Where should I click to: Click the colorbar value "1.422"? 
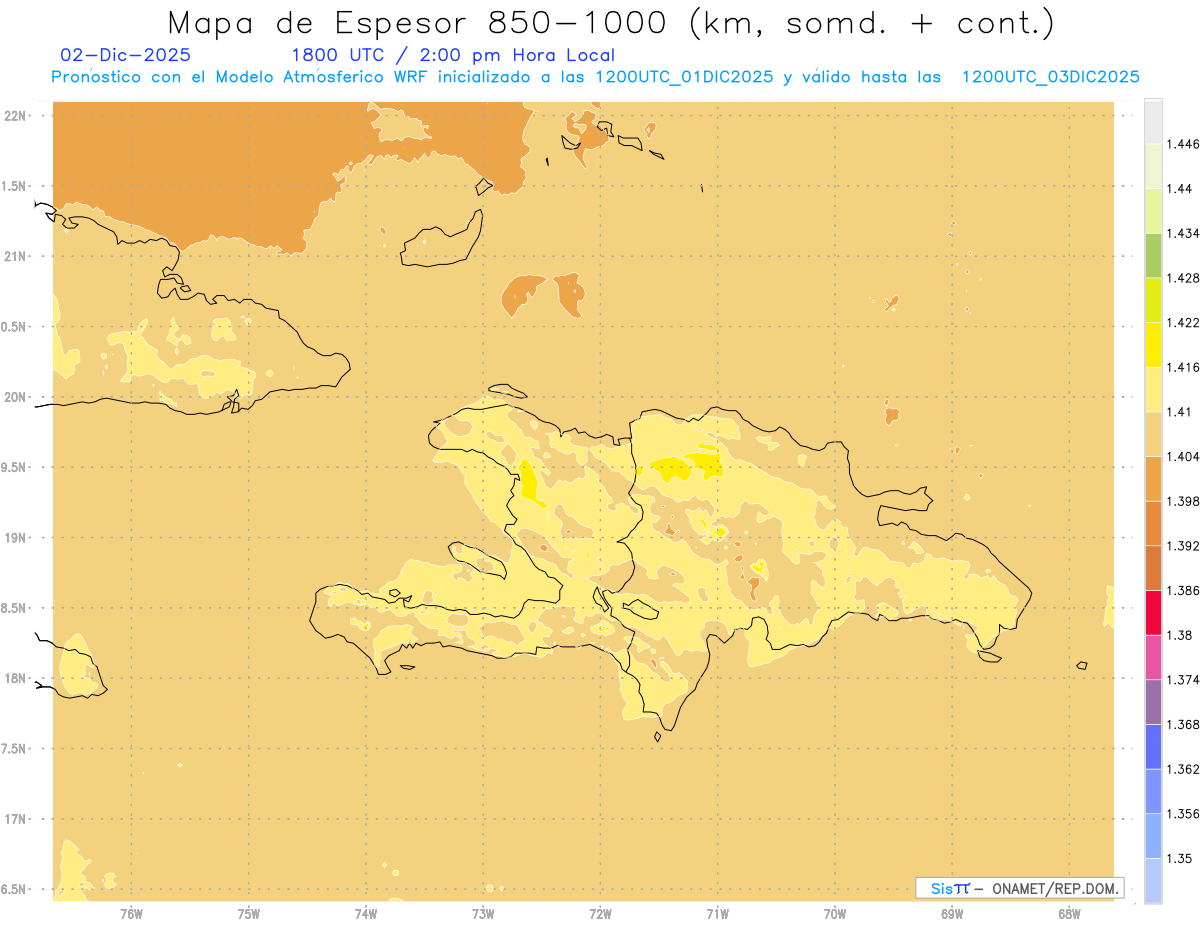click(1183, 322)
